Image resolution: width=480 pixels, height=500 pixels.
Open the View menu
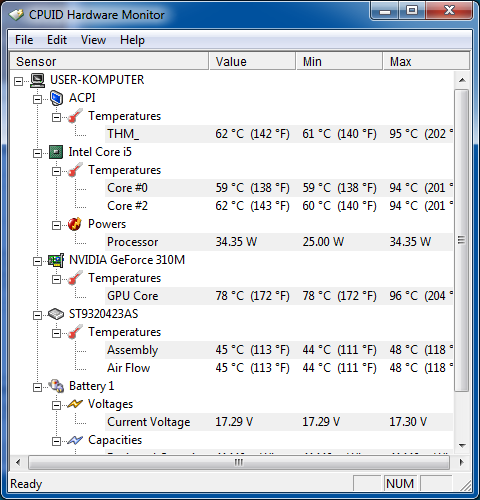[93, 40]
